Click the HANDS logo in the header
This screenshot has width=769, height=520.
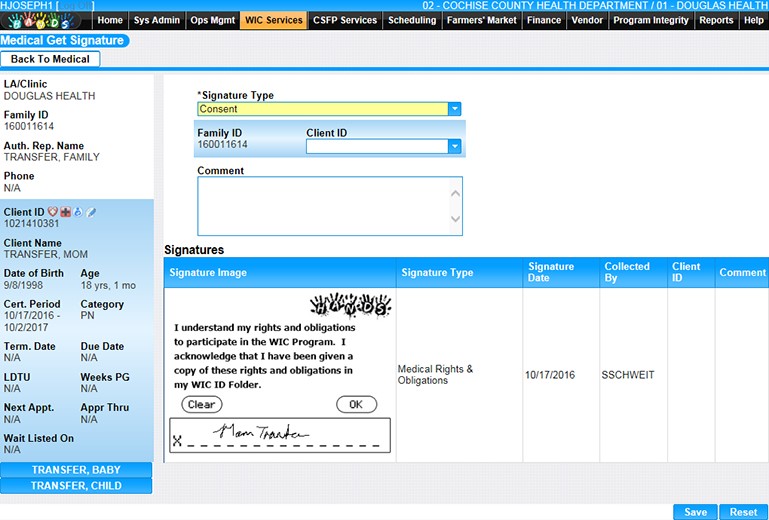(x=40, y=21)
